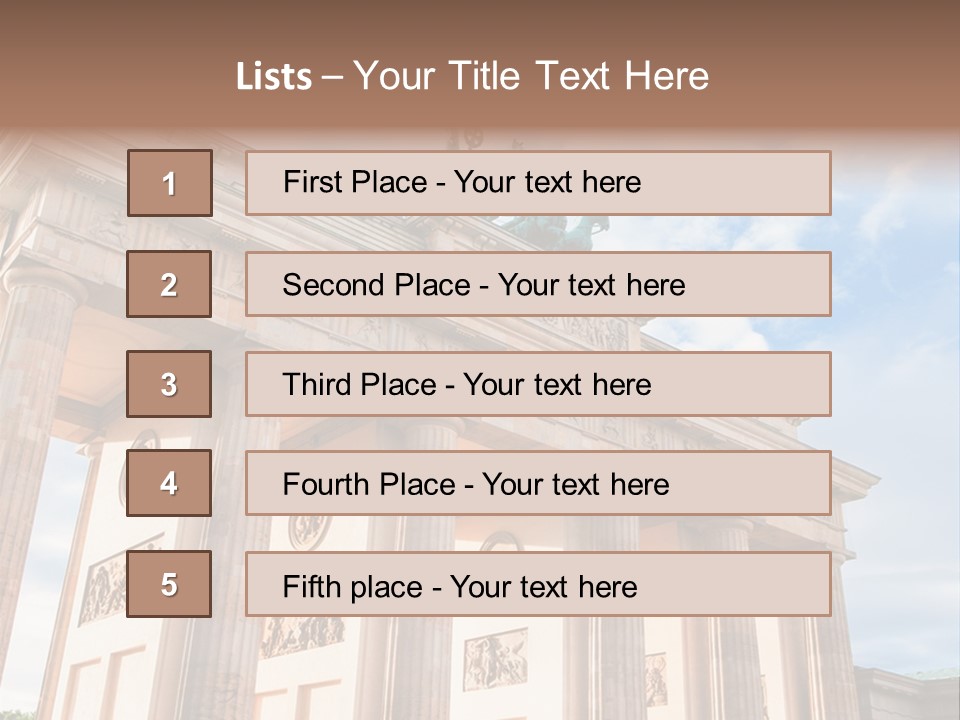Select the Second Place text box
This screenshot has width=960, height=720.
point(538,284)
